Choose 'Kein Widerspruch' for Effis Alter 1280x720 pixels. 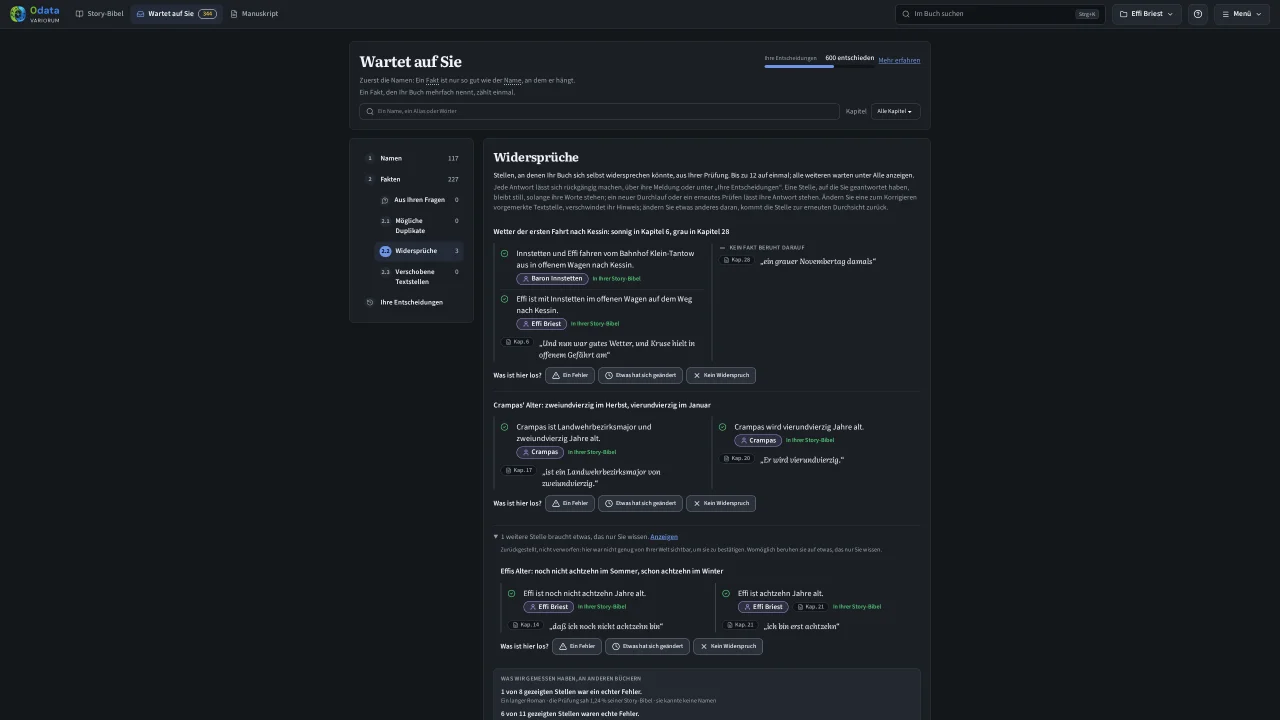[727, 646]
